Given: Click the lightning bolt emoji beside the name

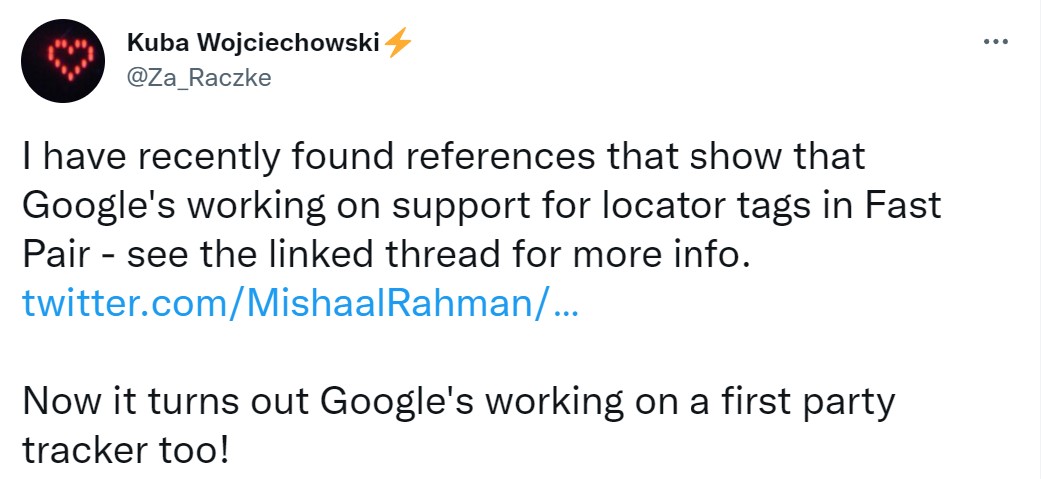Looking at the screenshot, I should point(398,45).
